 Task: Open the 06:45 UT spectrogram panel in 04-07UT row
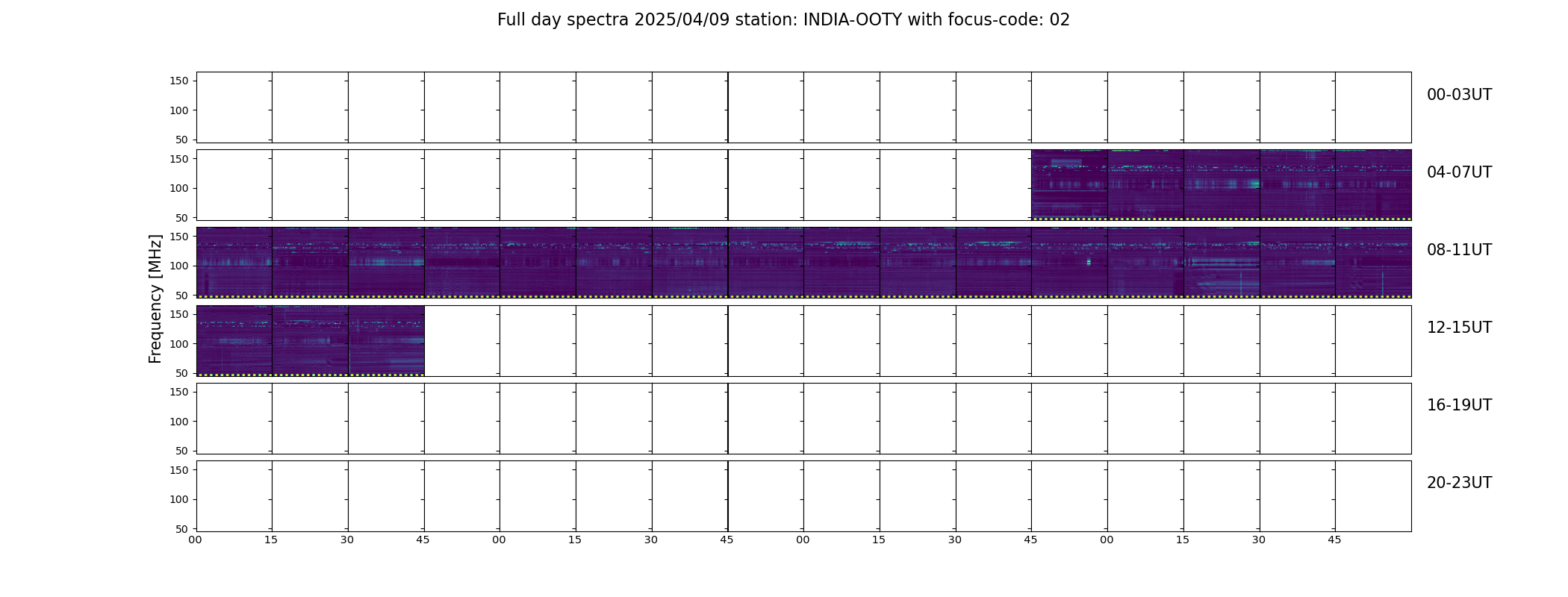[1069, 185]
